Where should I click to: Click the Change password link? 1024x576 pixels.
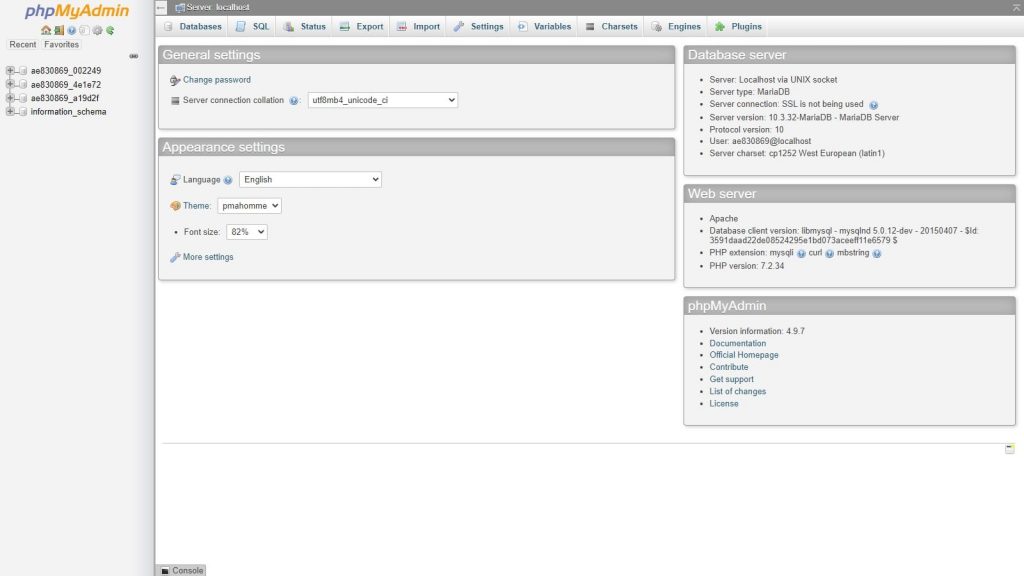point(216,80)
